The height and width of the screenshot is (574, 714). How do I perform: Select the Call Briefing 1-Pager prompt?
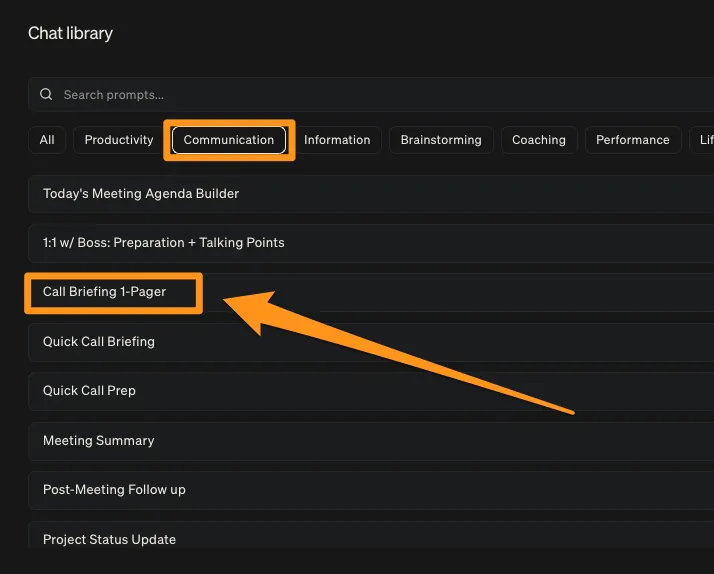[105, 293]
